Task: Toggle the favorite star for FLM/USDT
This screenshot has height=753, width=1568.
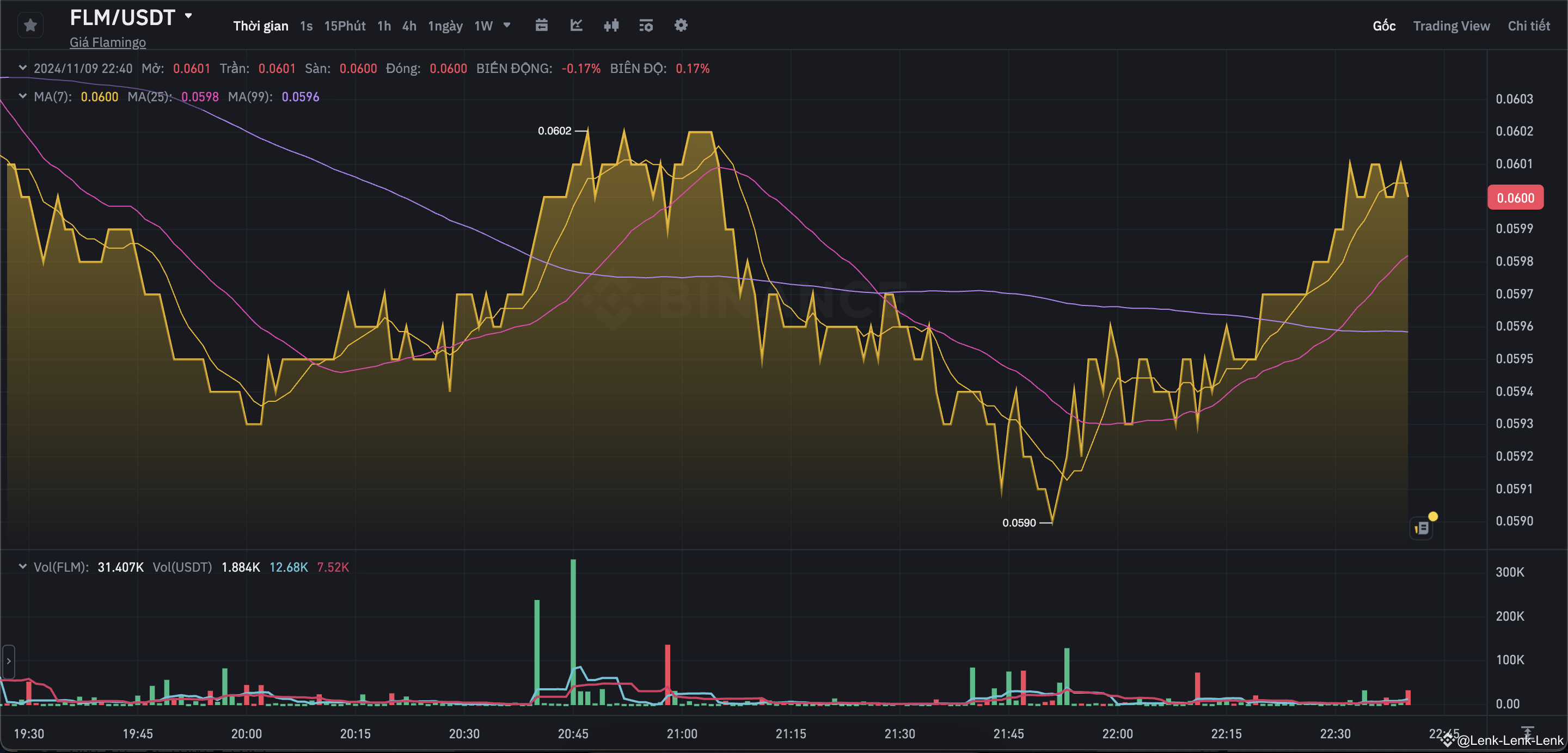Action: coord(30,25)
